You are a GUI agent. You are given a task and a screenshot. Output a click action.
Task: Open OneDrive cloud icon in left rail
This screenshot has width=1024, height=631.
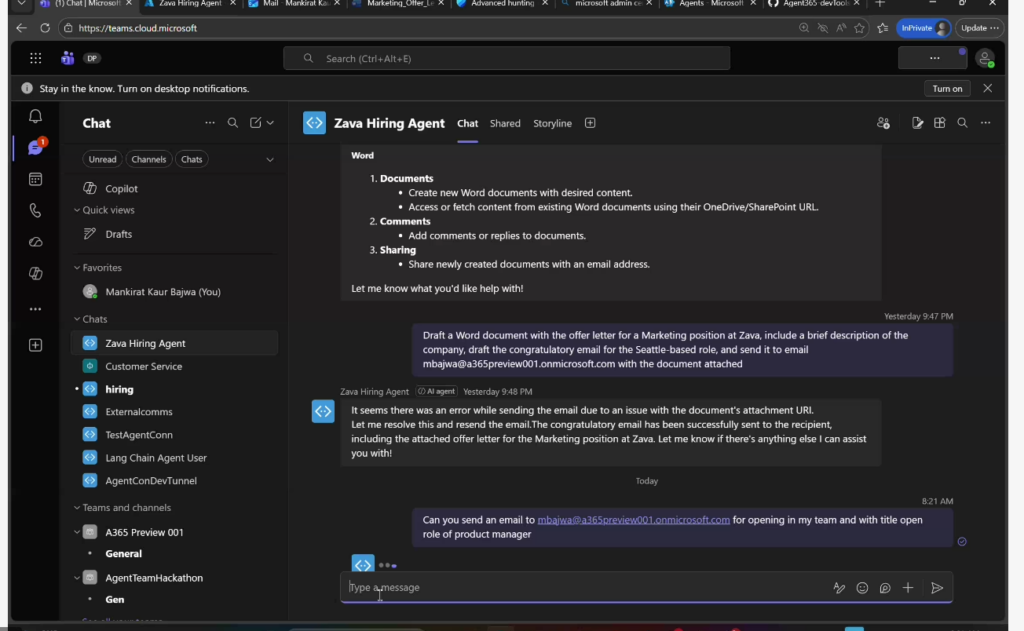(x=35, y=242)
